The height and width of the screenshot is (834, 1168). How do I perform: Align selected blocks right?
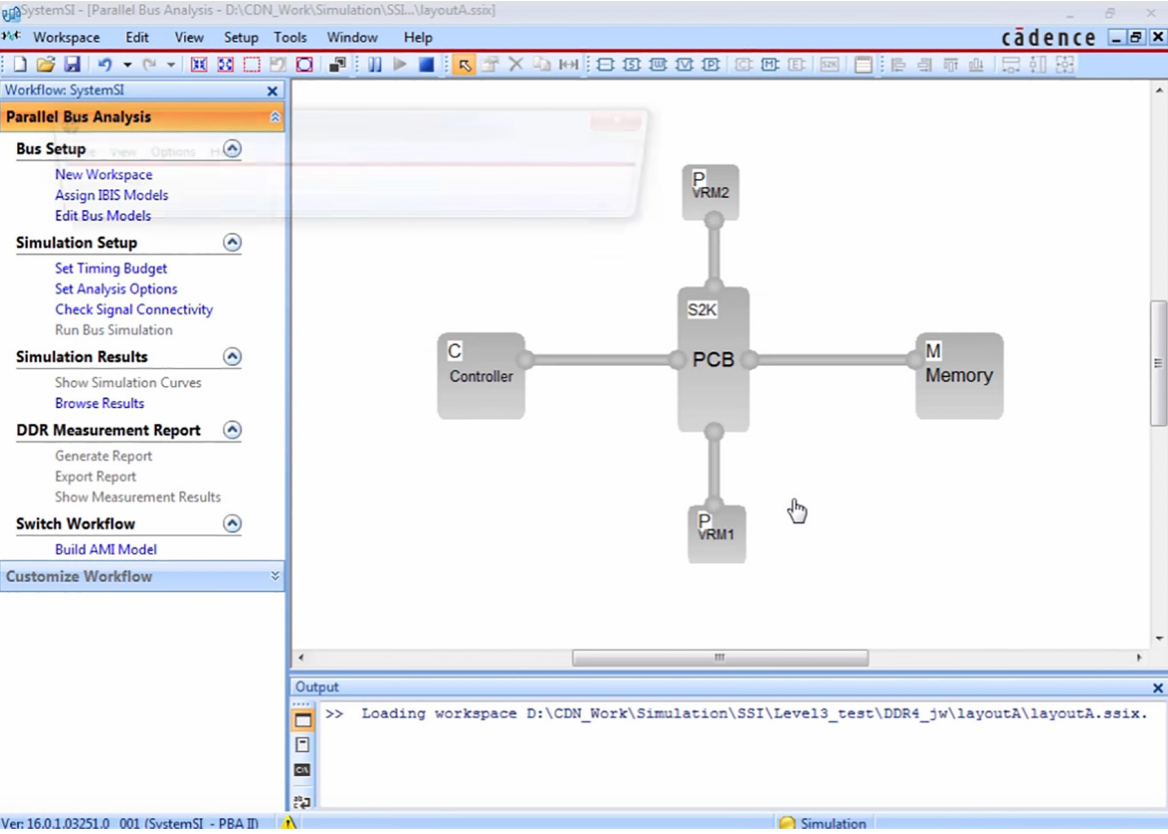(924, 65)
